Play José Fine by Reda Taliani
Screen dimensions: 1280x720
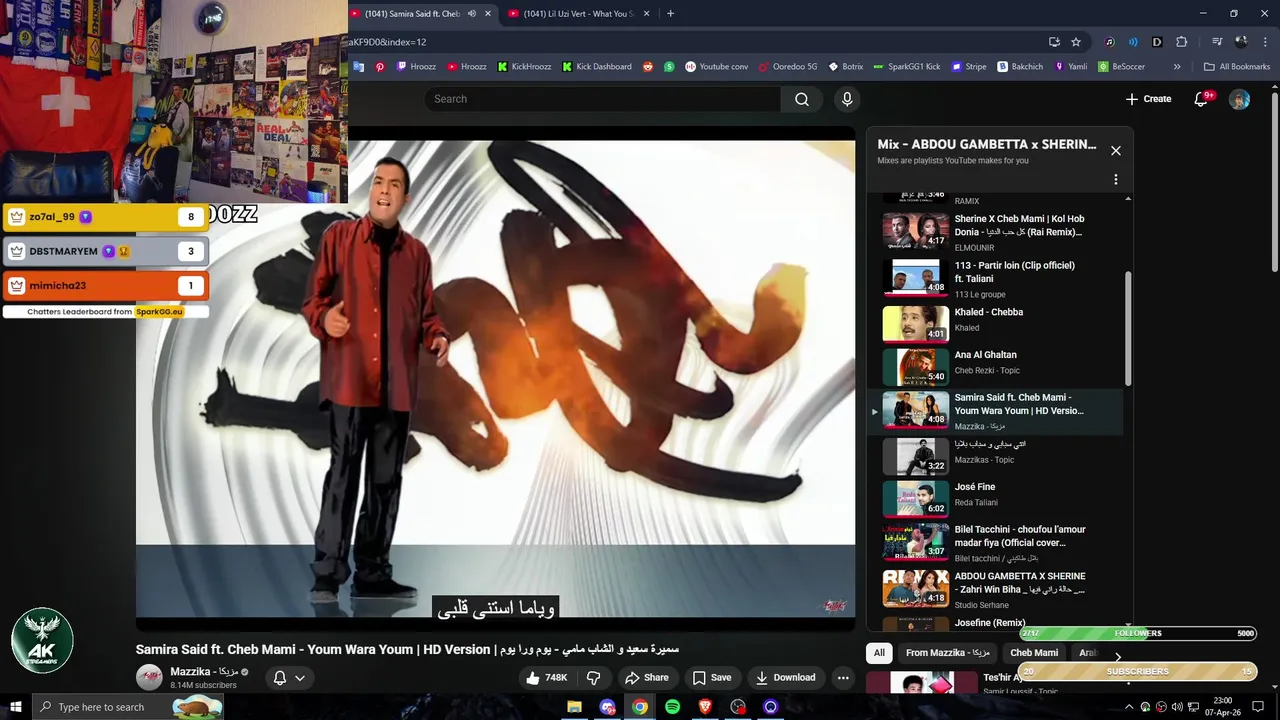tap(995, 498)
